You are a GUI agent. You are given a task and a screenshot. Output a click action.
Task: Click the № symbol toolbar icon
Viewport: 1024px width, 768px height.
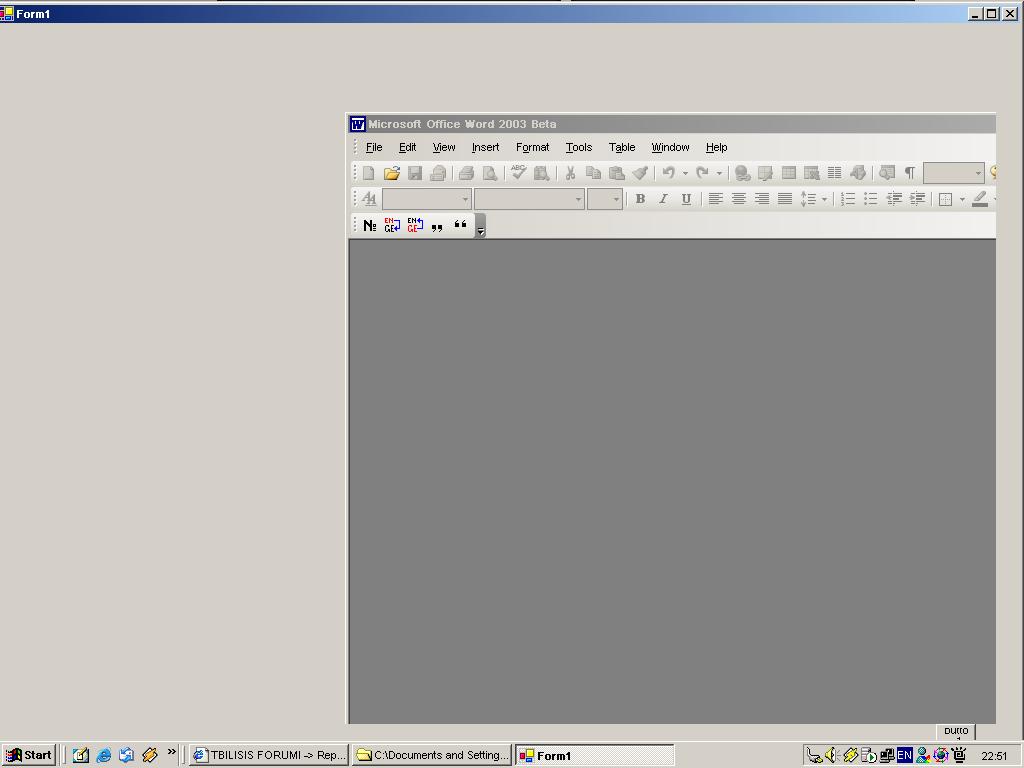coord(370,225)
